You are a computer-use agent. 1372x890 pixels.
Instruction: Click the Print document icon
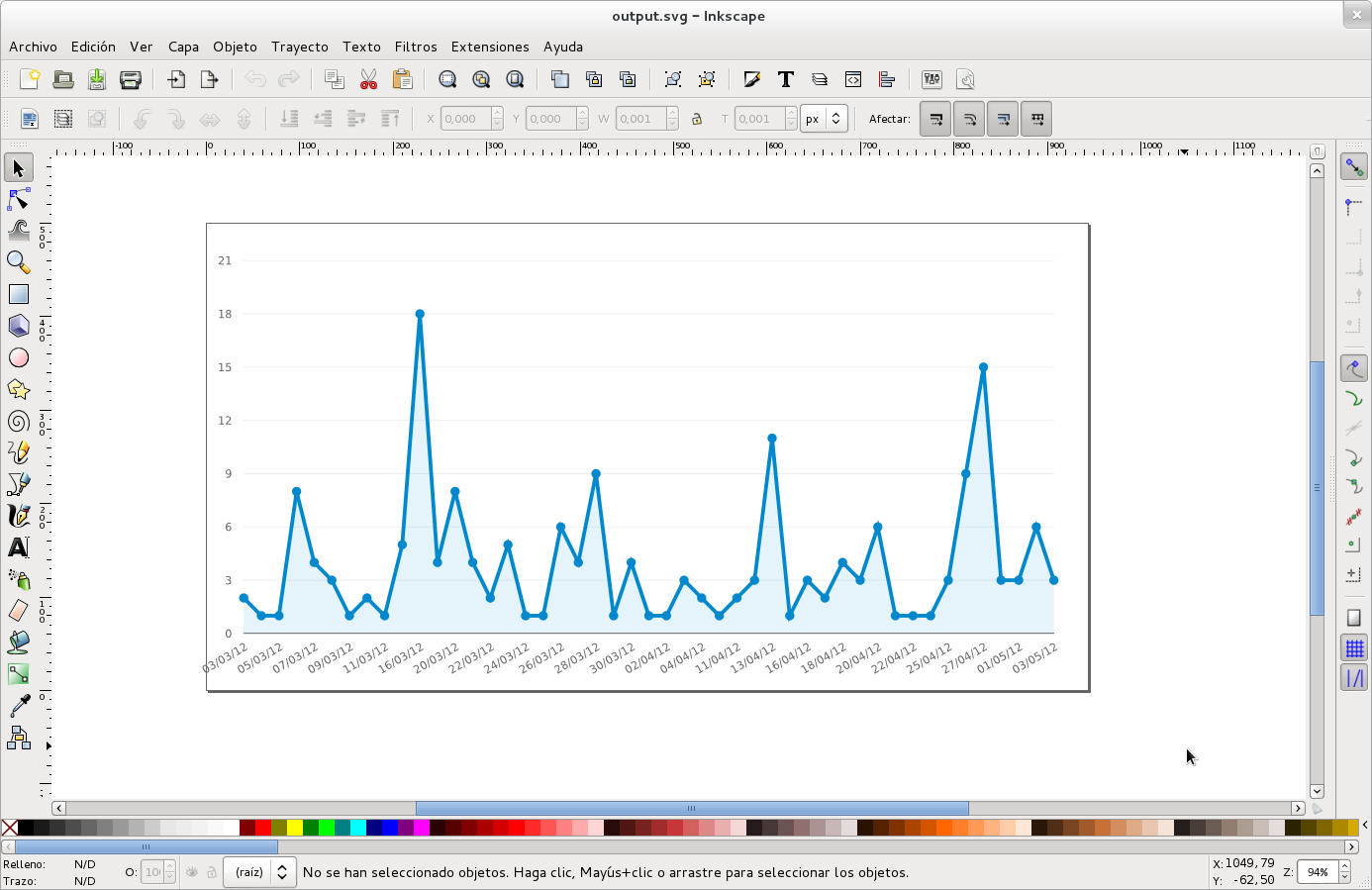[130, 79]
